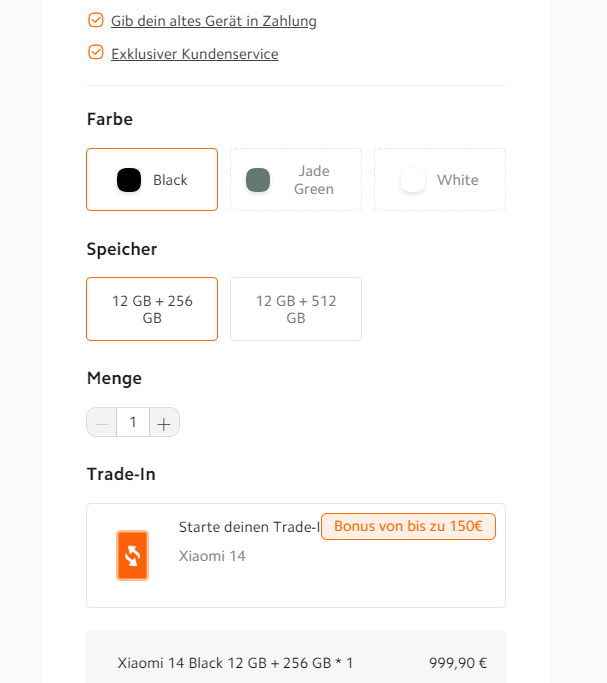
Task: Click the white color swatch
Action: click(413, 180)
